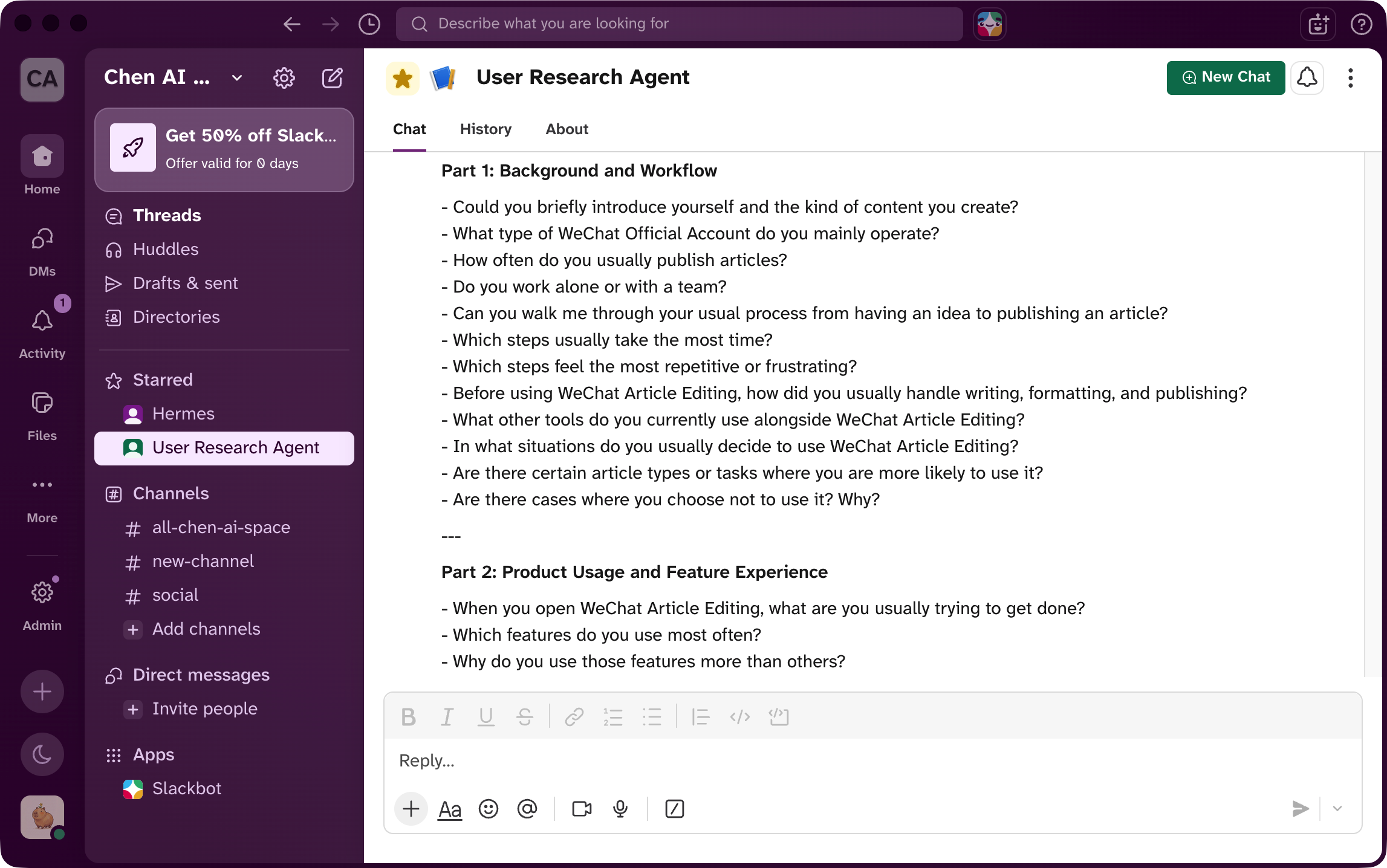The width and height of the screenshot is (1387, 868).
Task: Toggle bold formatting
Action: pyautogui.click(x=409, y=717)
